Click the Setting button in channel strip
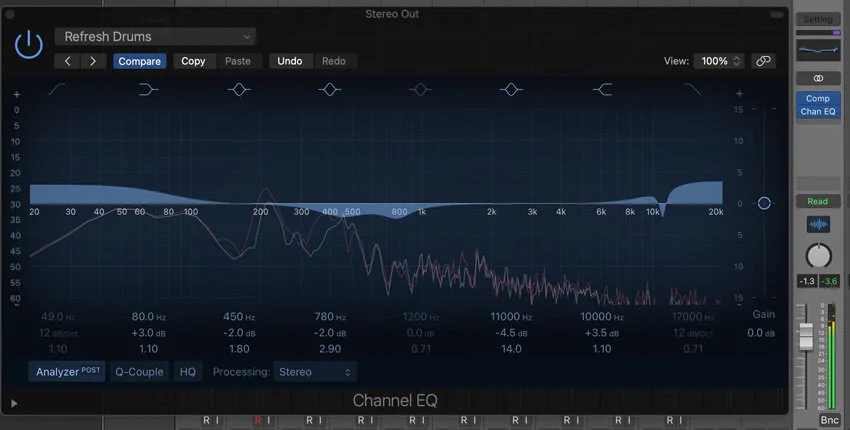The width and height of the screenshot is (850, 430). pos(818,20)
